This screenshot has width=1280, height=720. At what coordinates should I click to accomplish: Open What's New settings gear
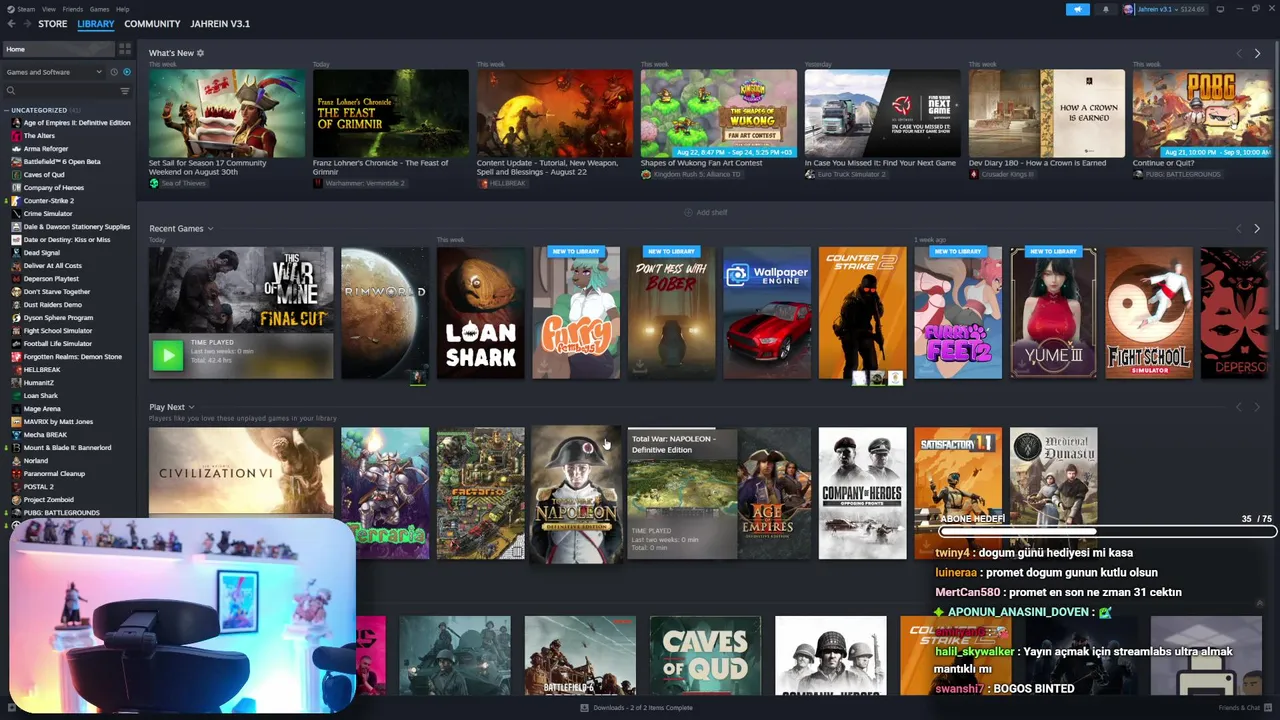(200, 53)
